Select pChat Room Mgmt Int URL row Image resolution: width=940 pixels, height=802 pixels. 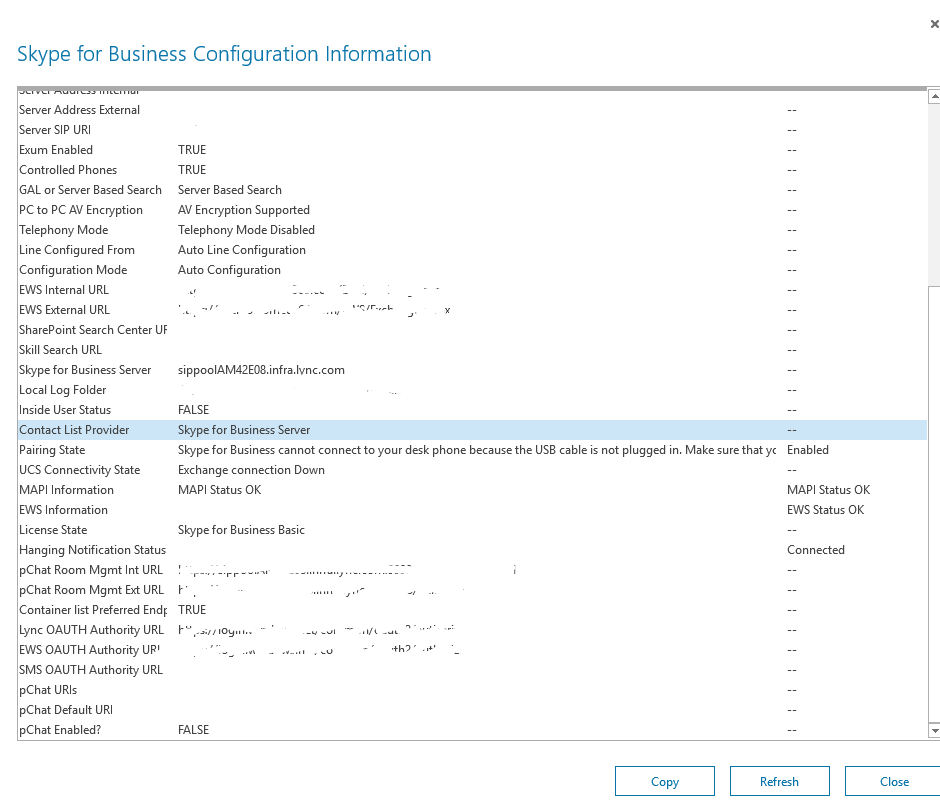click(472, 569)
